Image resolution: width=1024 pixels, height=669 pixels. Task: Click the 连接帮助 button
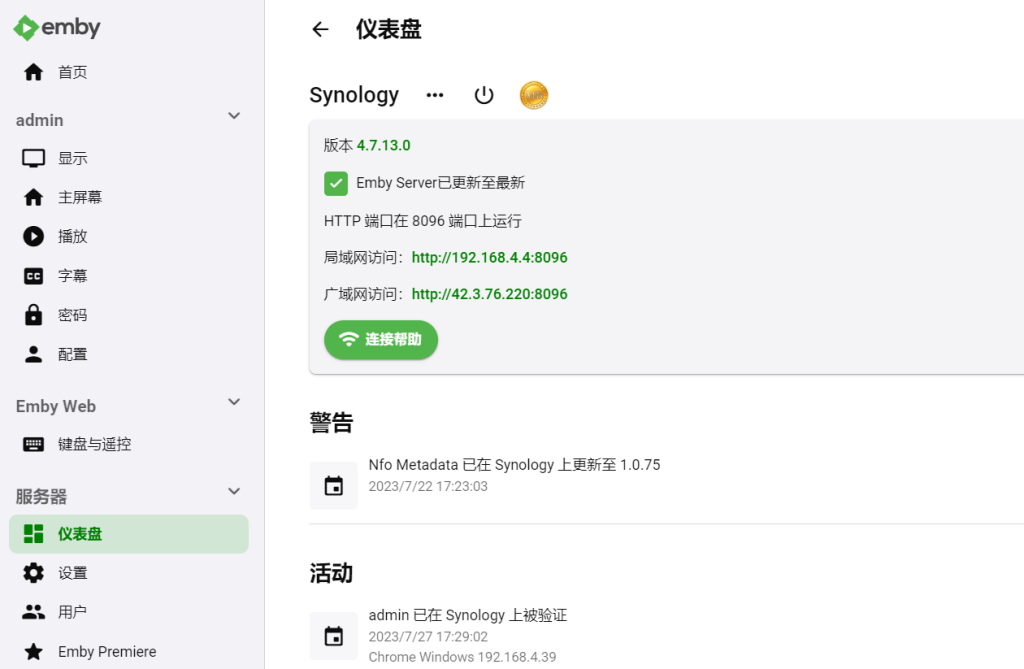point(381,340)
